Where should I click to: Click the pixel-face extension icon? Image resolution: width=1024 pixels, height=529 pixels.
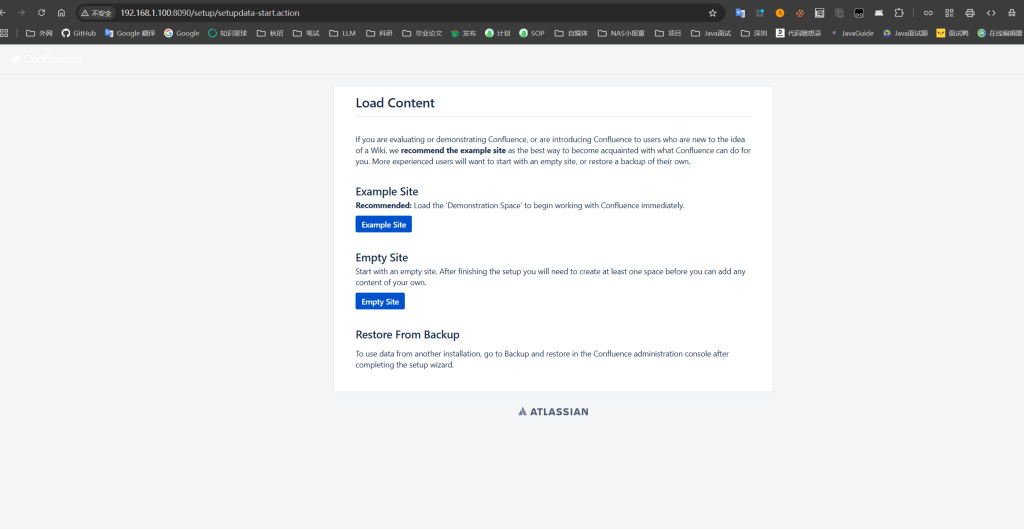click(859, 12)
